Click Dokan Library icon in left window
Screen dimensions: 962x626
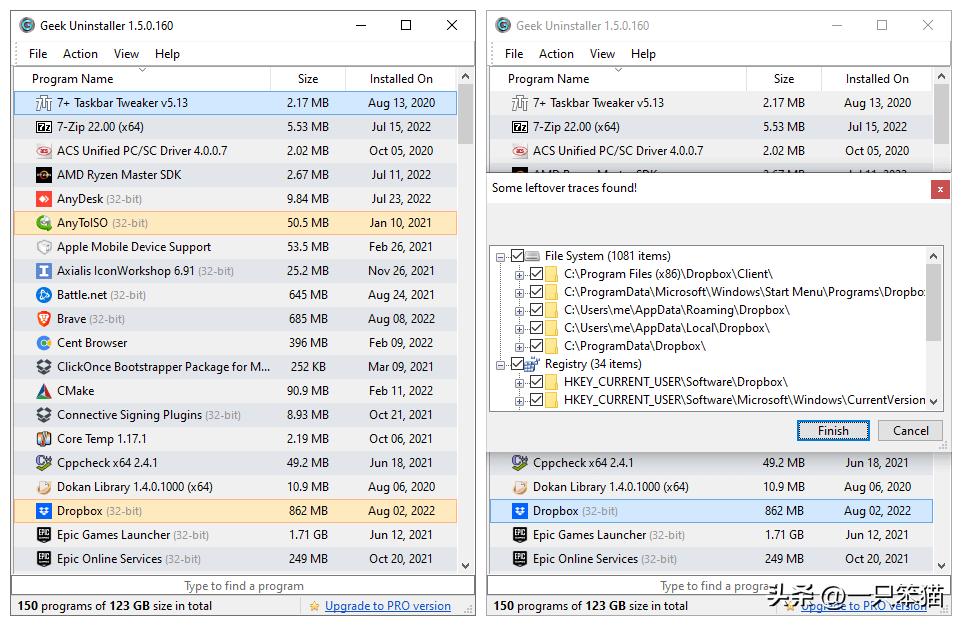point(44,487)
